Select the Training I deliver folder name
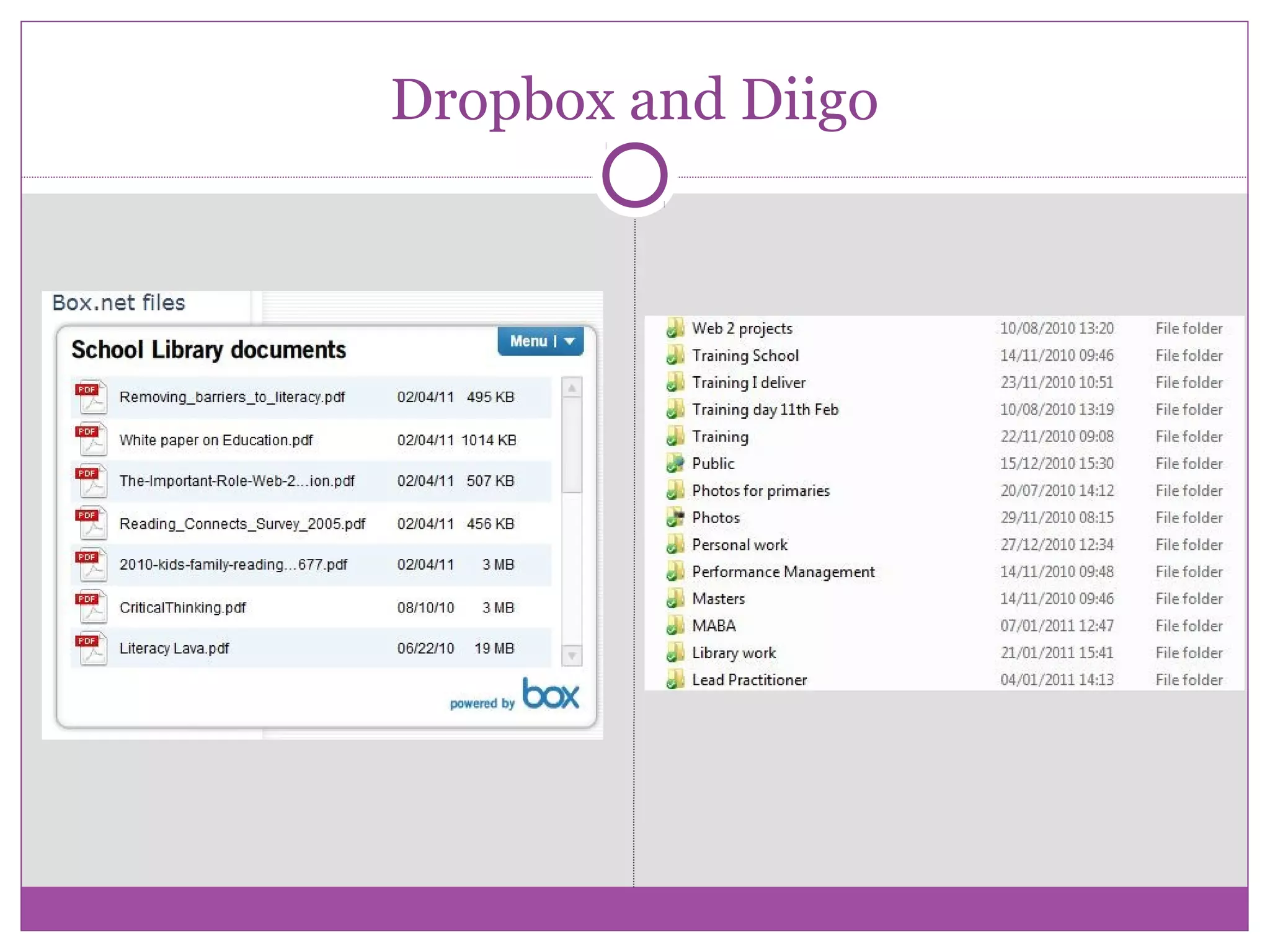Screen dimensions: 1270x952 pyautogui.click(x=749, y=382)
